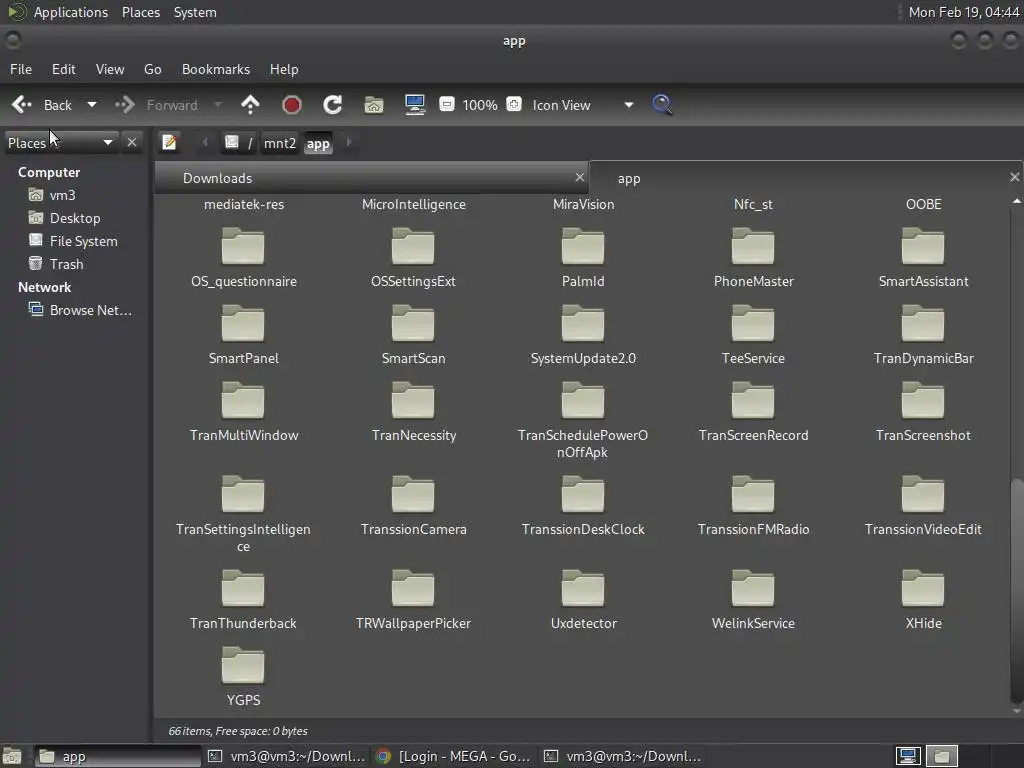Open the File menu
Image resolution: width=1024 pixels, height=768 pixels.
click(x=21, y=69)
